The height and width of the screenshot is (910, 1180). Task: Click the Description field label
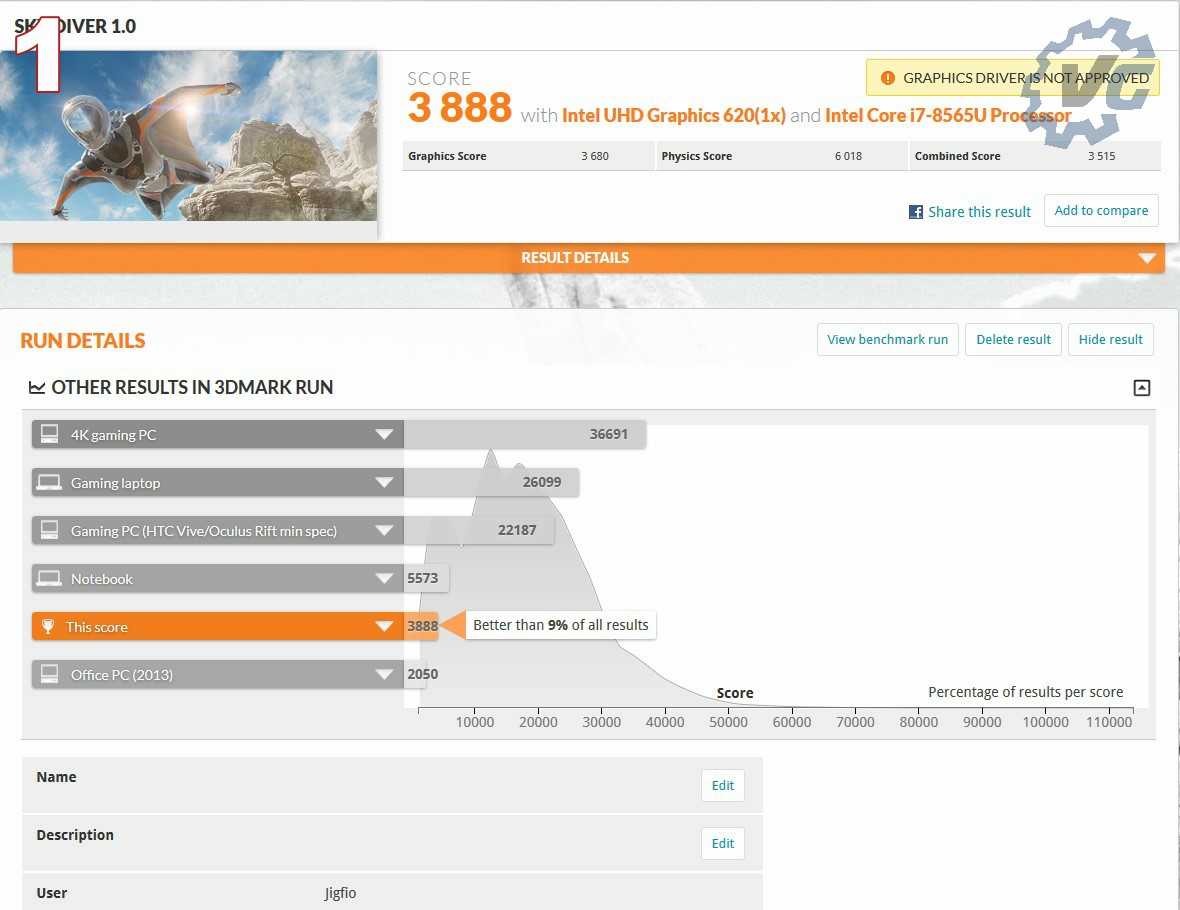(75, 835)
